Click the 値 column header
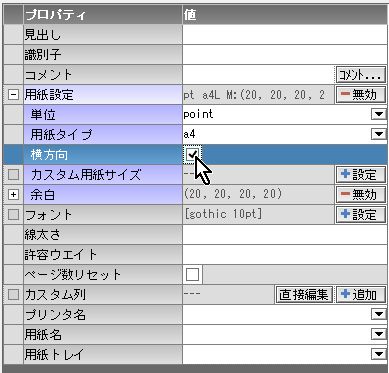Image resolution: width=389 pixels, height=373 pixels. tap(285, 15)
